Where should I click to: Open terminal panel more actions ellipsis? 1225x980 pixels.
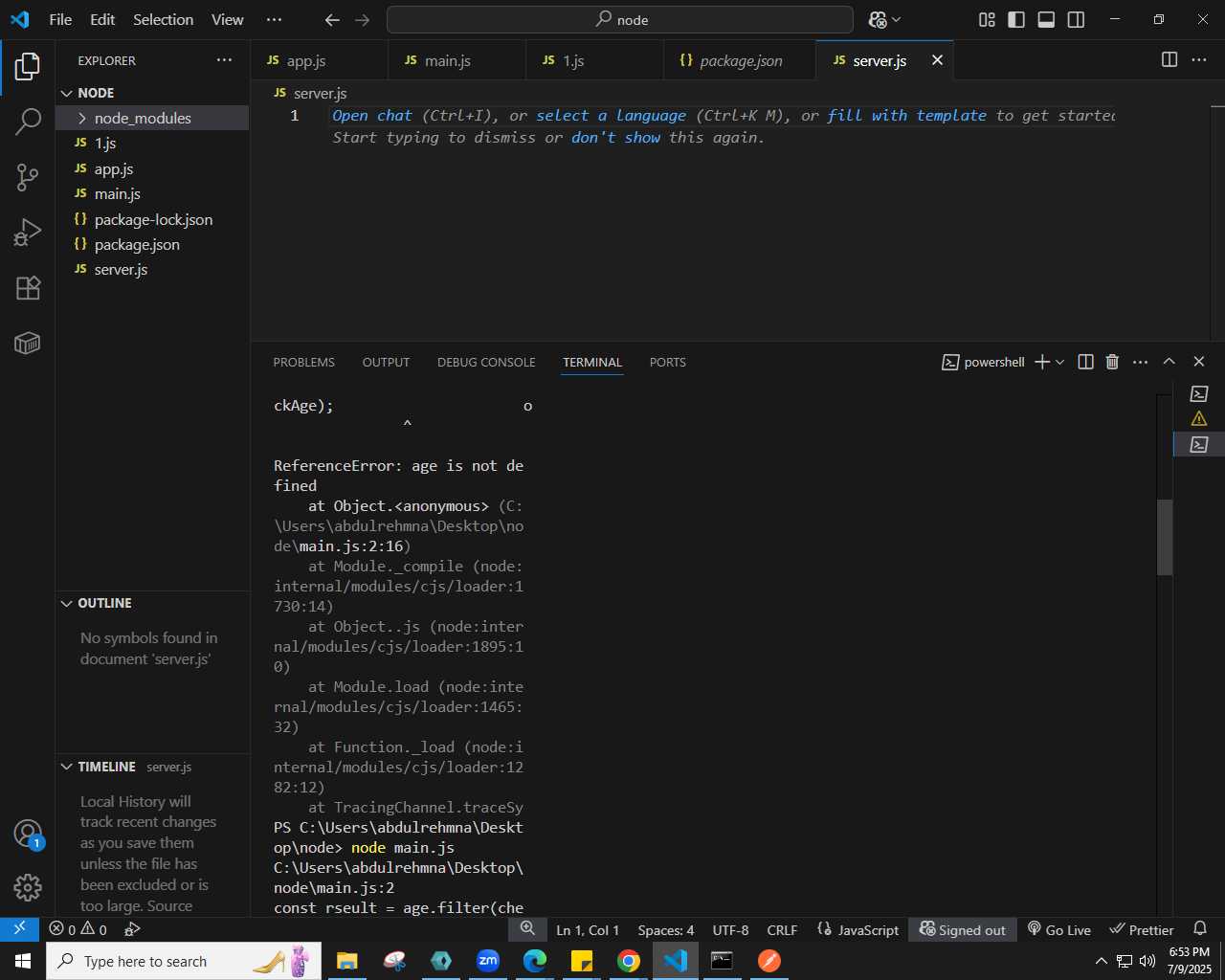click(1140, 362)
